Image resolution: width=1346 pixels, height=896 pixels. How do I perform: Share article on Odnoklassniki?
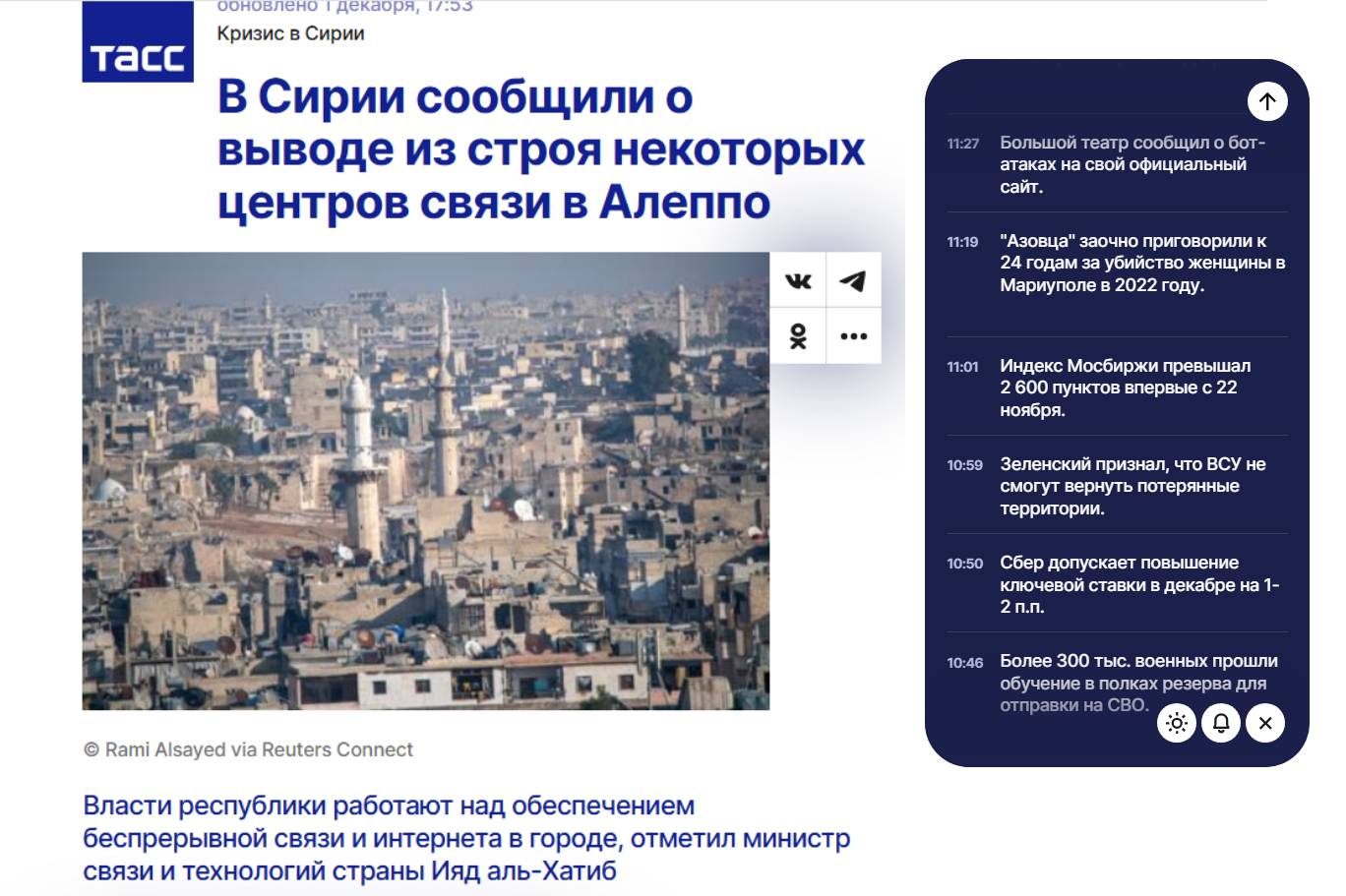798,336
